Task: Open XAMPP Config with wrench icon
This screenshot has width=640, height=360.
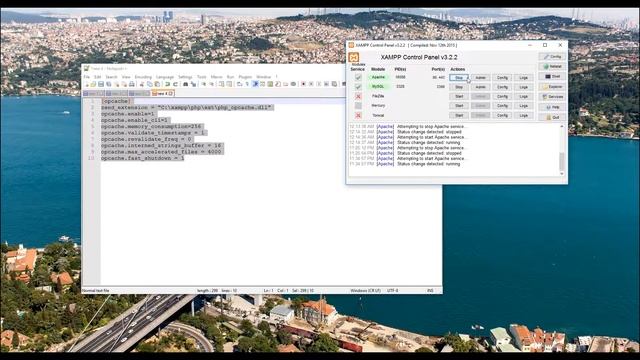Action: 552,56
